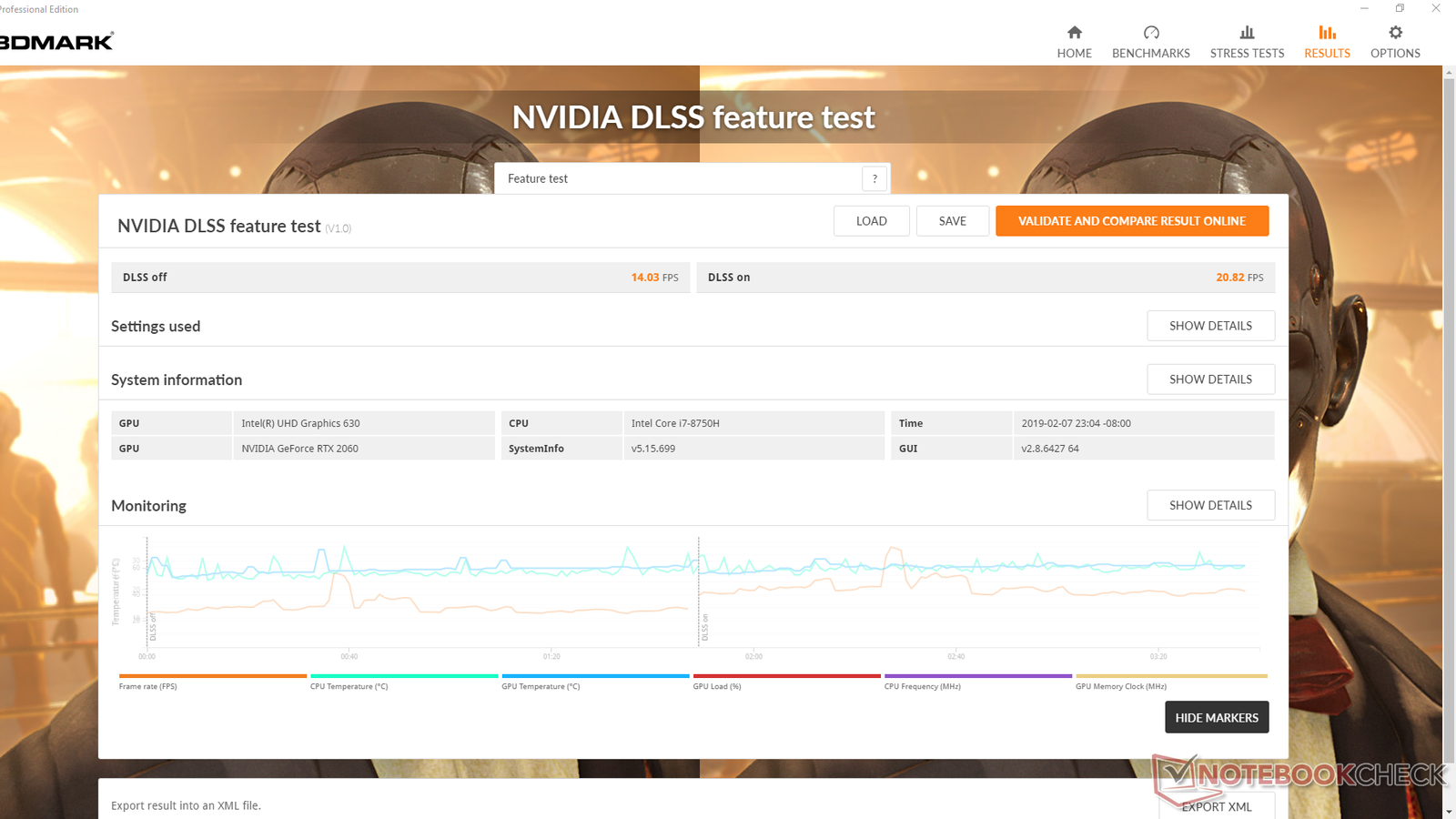Open the Stress Tests chart icon

click(x=1247, y=33)
